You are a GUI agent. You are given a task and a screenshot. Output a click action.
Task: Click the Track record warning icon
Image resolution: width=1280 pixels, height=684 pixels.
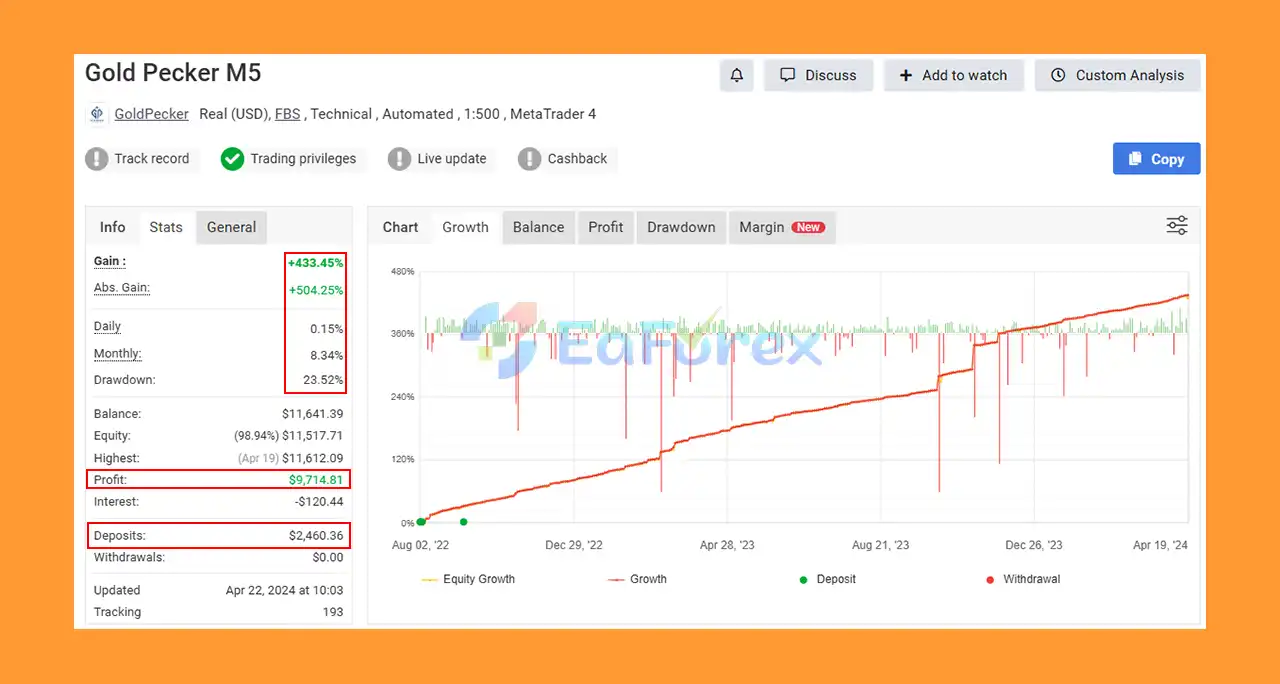pyautogui.click(x=97, y=159)
